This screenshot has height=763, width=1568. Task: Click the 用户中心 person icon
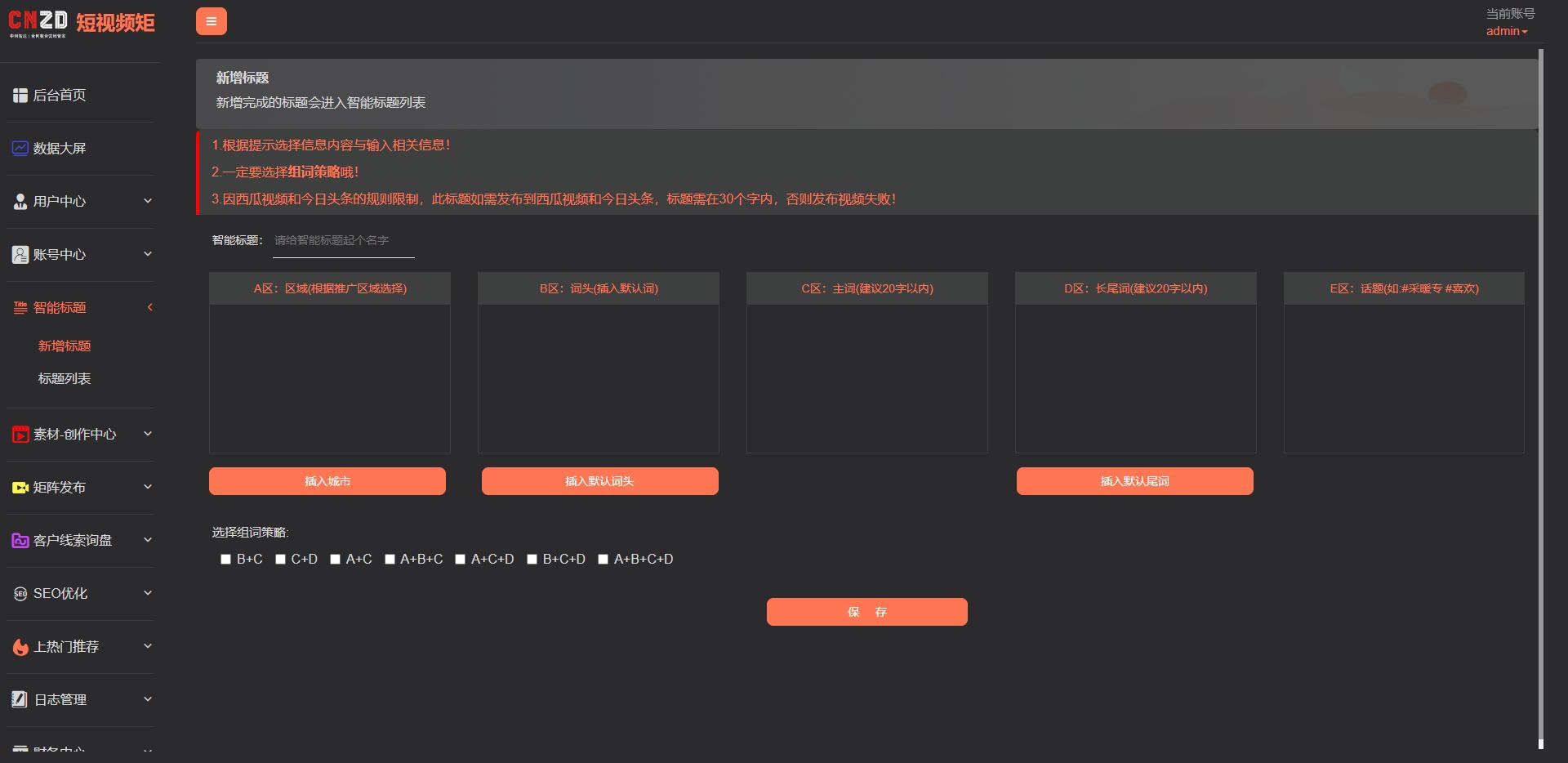tap(20, 202)
